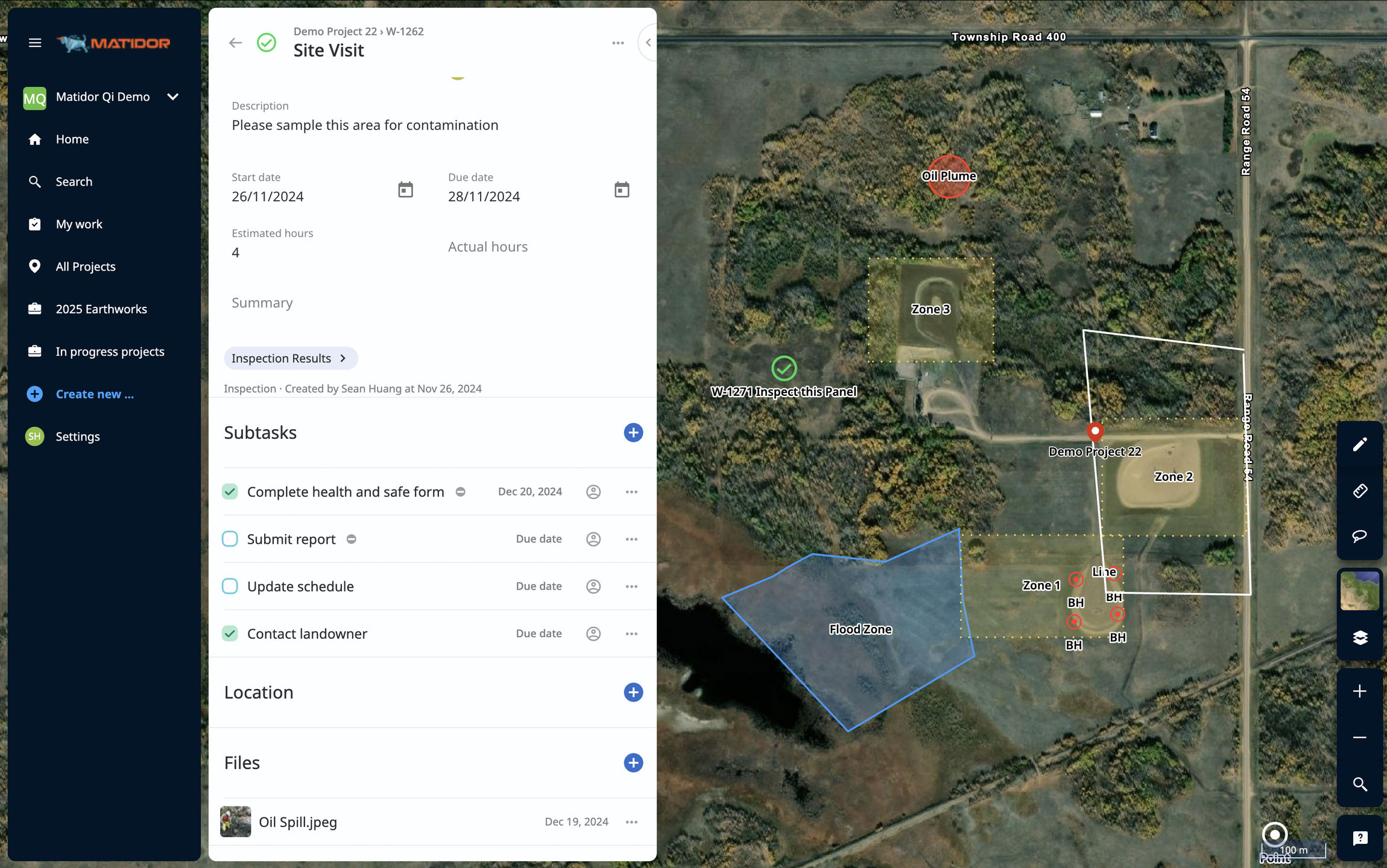The width and height of the screenshot is (1387, 868).
Task: Open the help question mark icon
Action: pos(1359,838)
